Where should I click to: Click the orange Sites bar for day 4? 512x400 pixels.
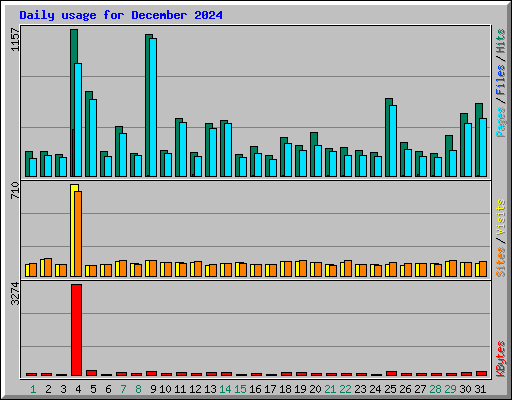78,234
